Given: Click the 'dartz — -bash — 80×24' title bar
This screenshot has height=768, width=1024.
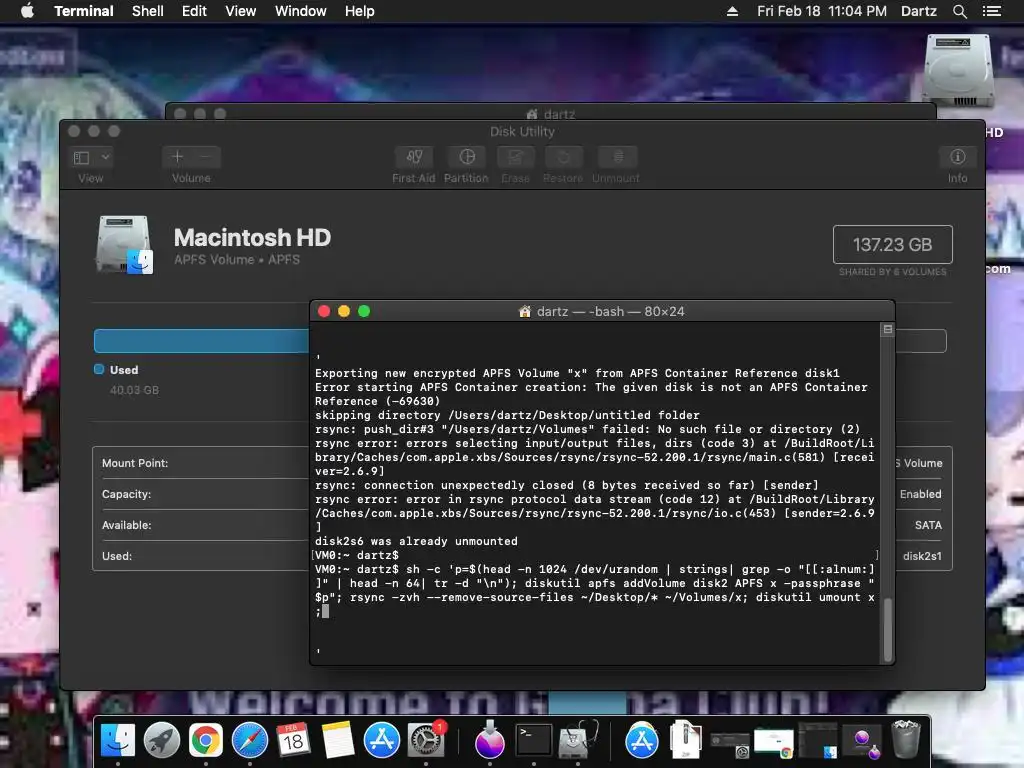Looking at the screenshot, I should (x=601, y=312).
